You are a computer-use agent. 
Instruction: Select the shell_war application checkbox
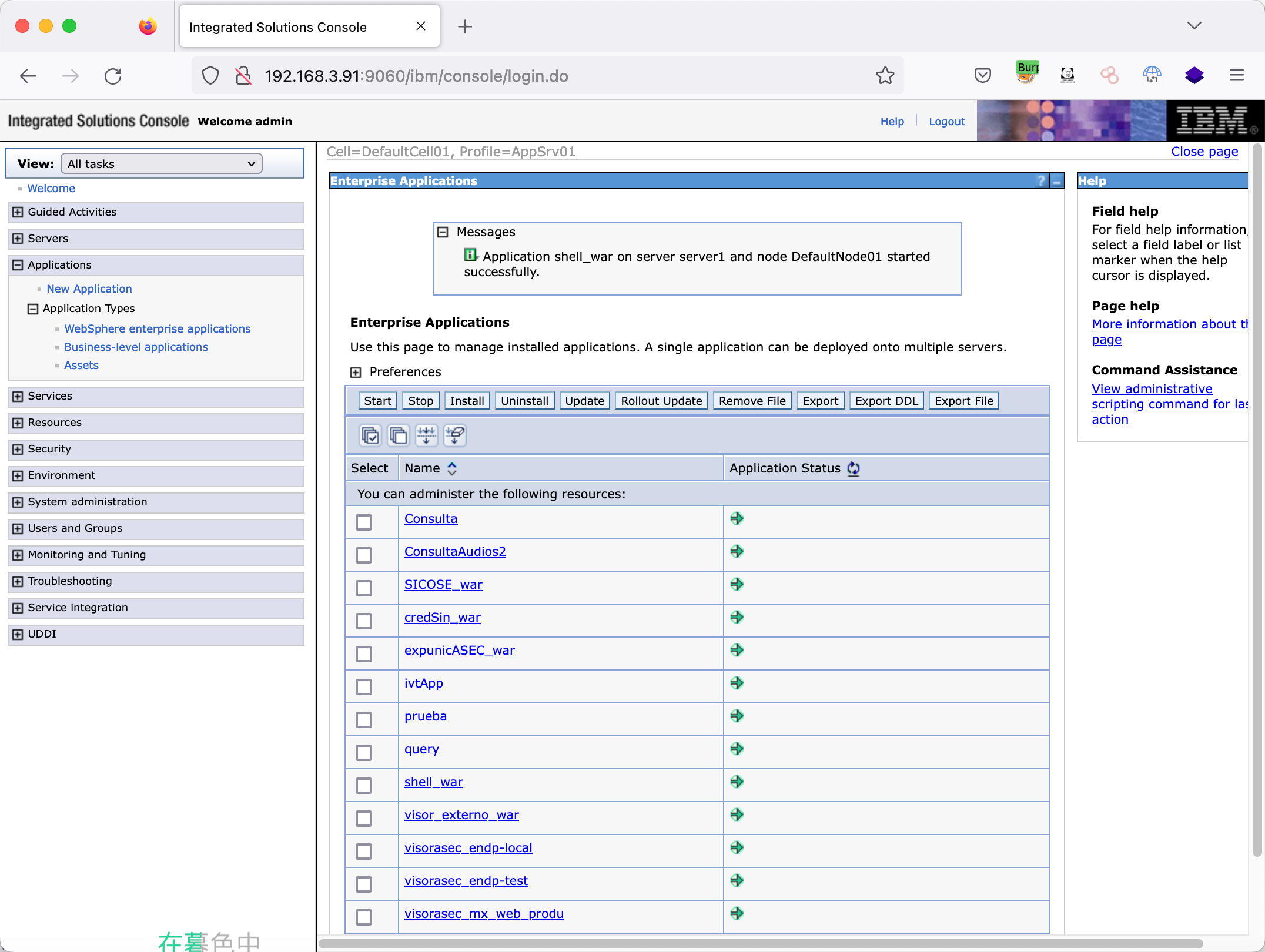click(364, 785)
